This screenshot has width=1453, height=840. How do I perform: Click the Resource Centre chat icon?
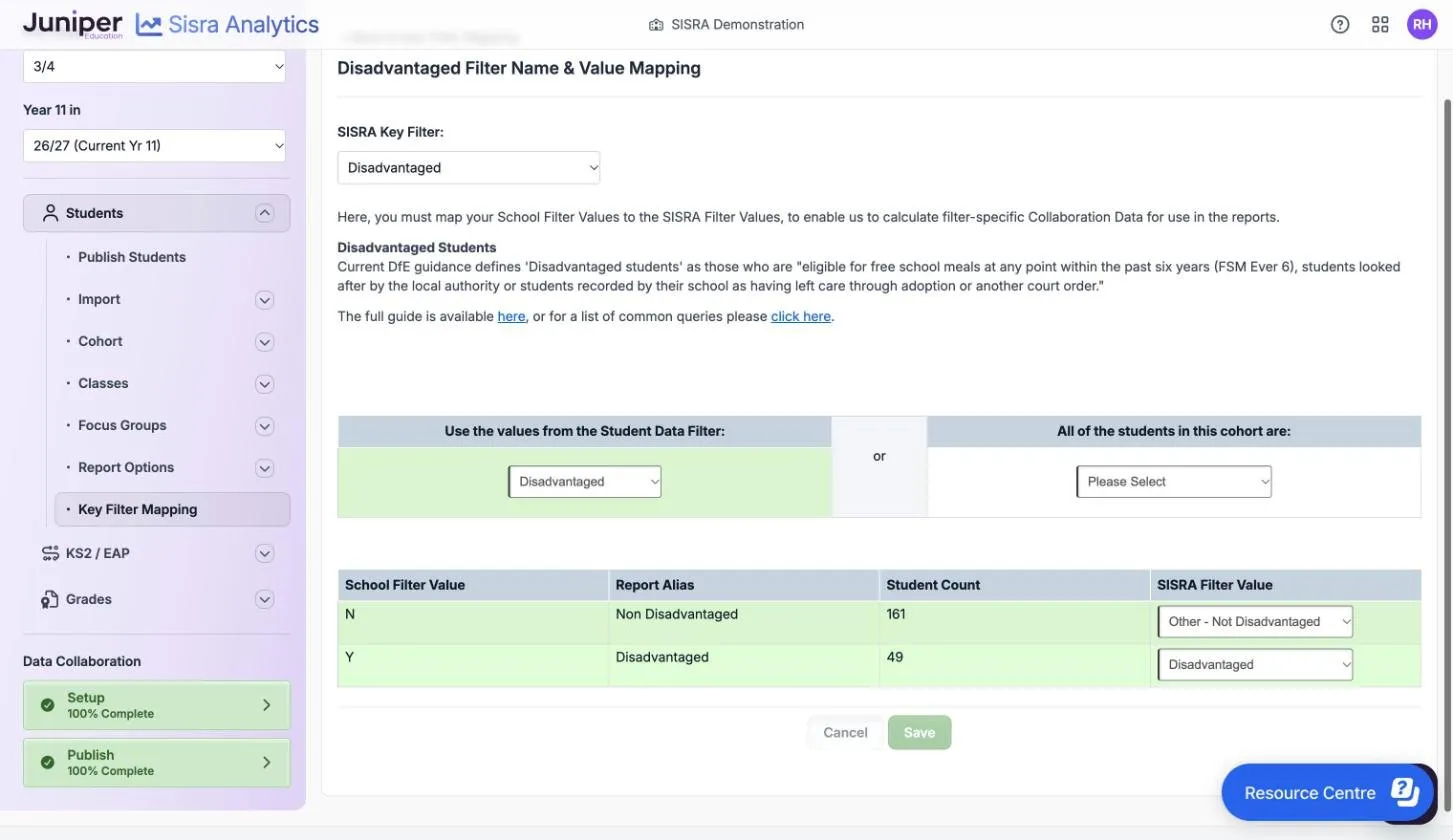[1405, 792]
